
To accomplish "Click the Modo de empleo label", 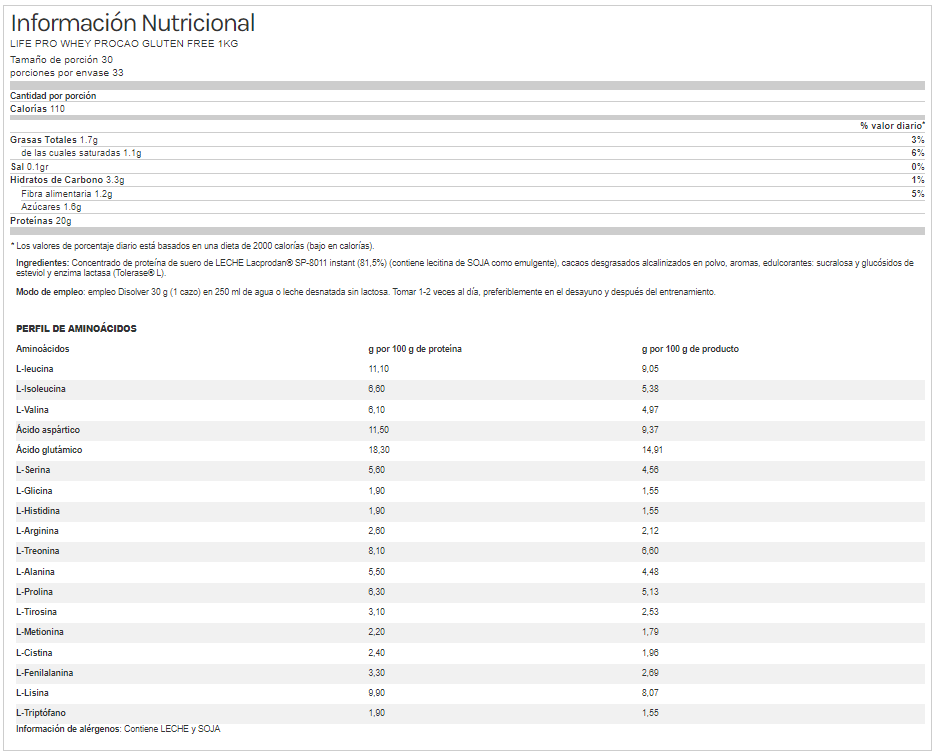I will [51, 292].
